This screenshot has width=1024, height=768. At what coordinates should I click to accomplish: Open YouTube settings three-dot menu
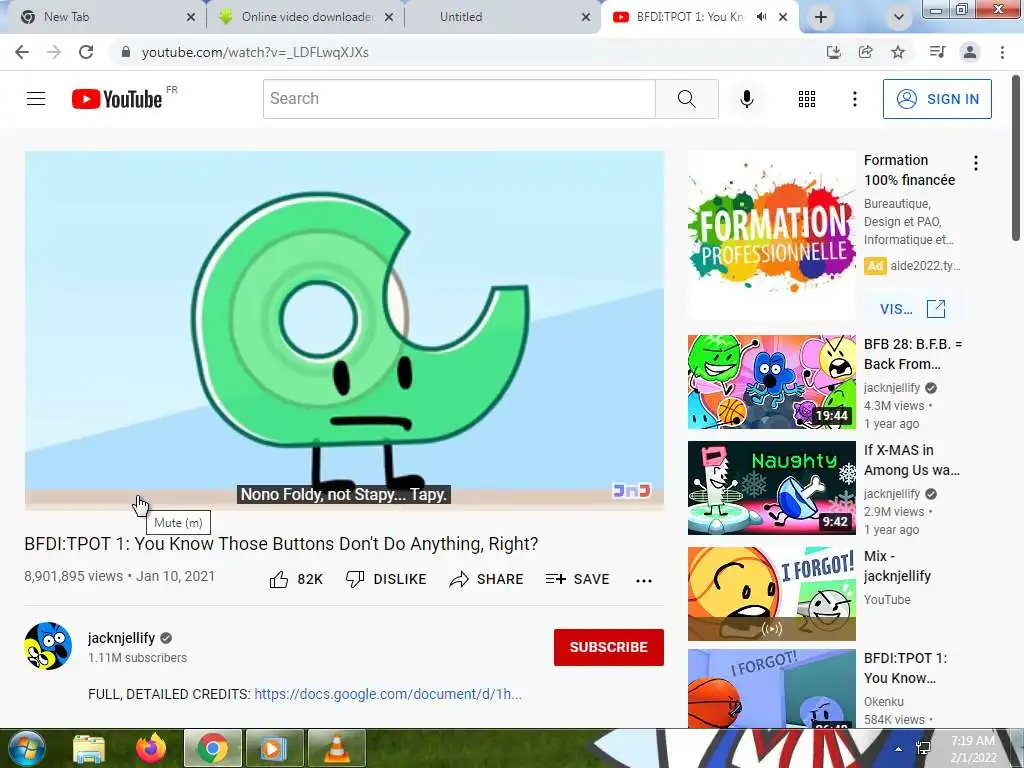(854, 99)
